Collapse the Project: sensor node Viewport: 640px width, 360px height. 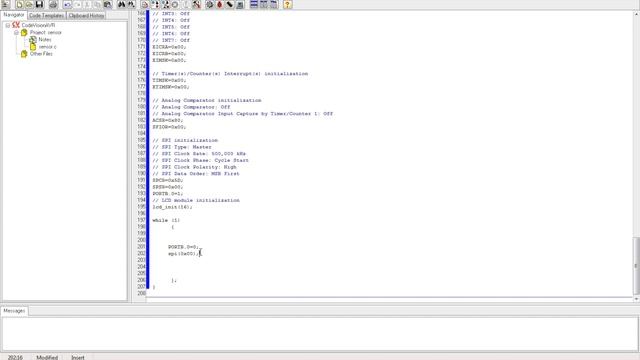[x=16, y=33]
